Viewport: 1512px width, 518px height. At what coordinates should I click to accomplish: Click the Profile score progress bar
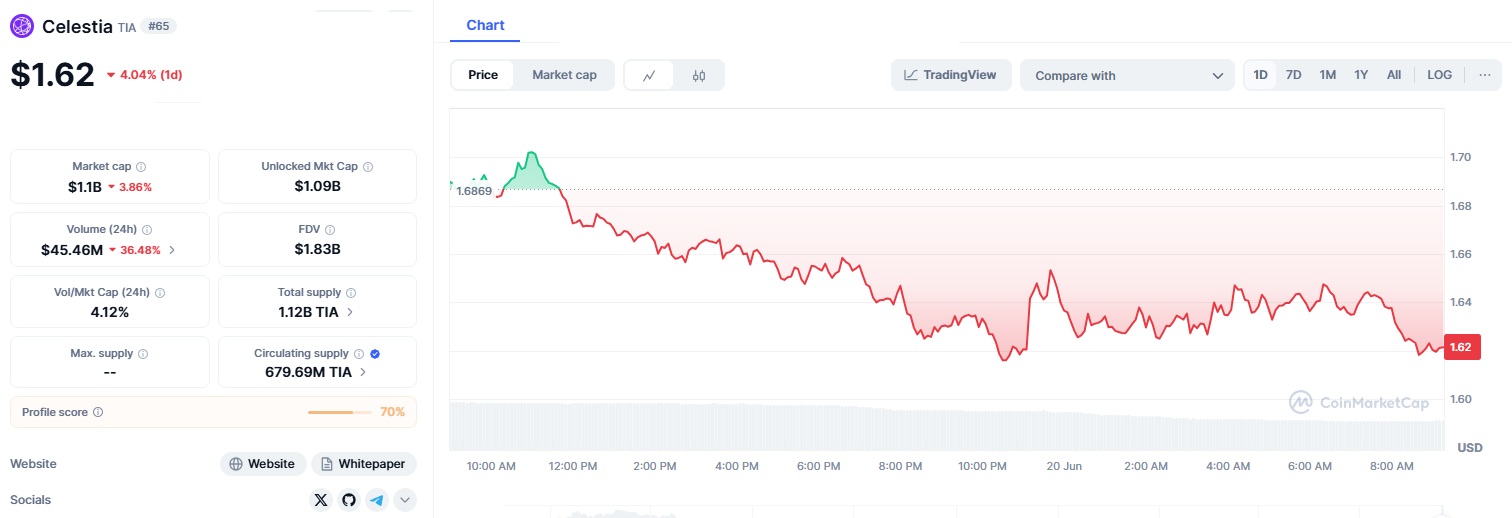[x=338, y=412]
